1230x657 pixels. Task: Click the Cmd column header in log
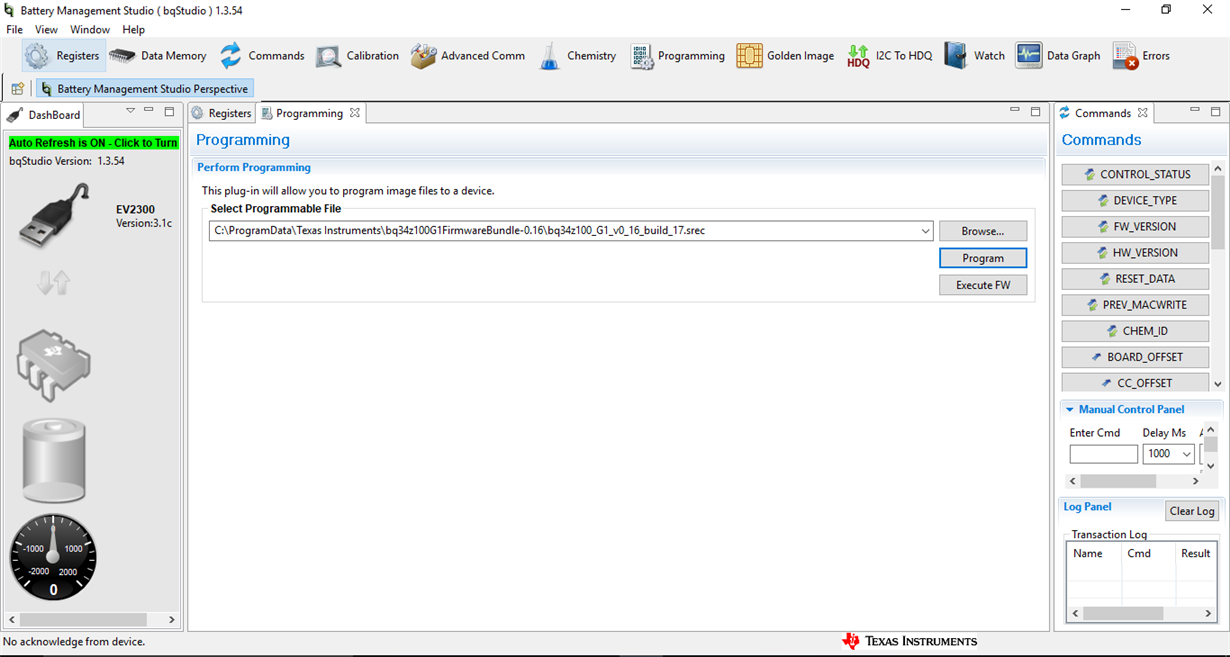[x=1148, y=553]
